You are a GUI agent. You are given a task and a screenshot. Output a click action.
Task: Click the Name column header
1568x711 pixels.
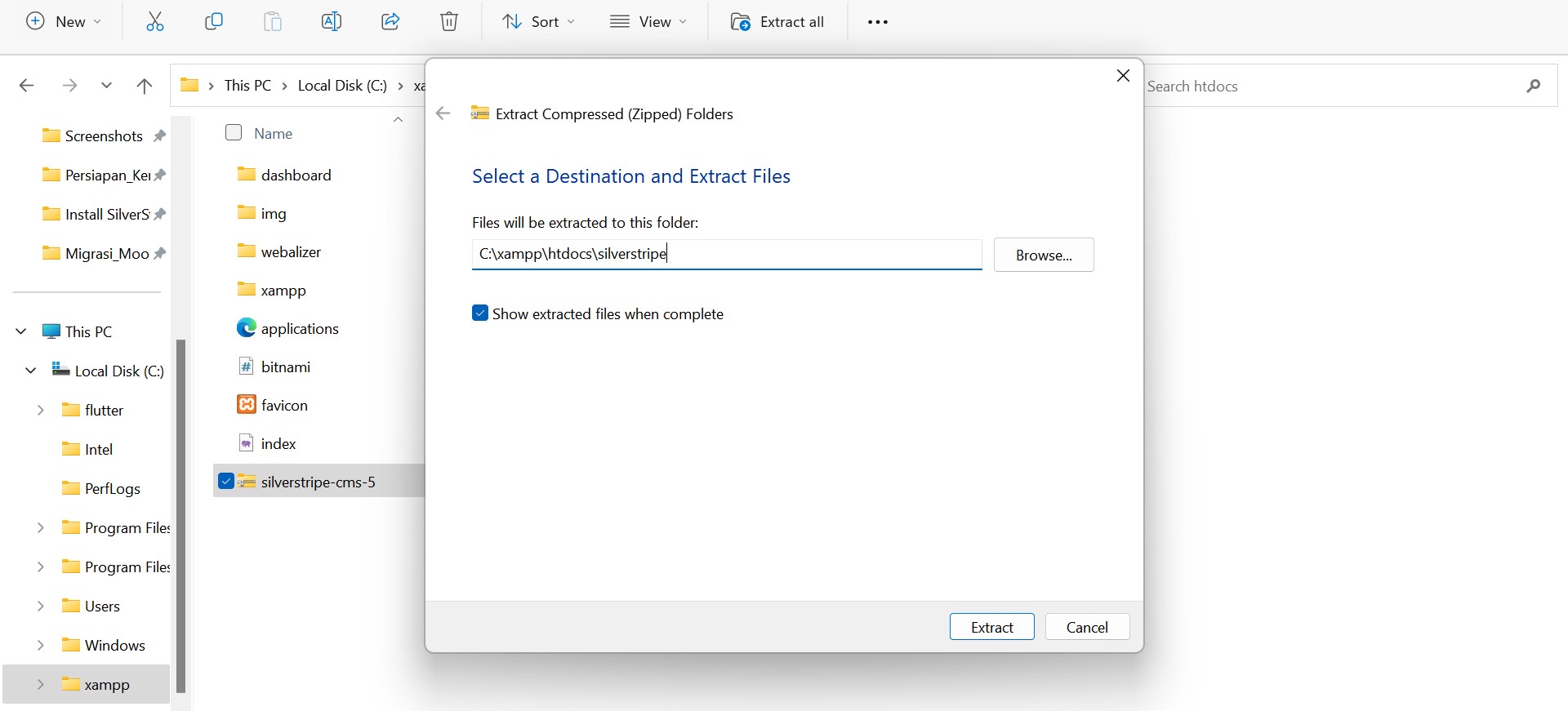pos(273,133)
